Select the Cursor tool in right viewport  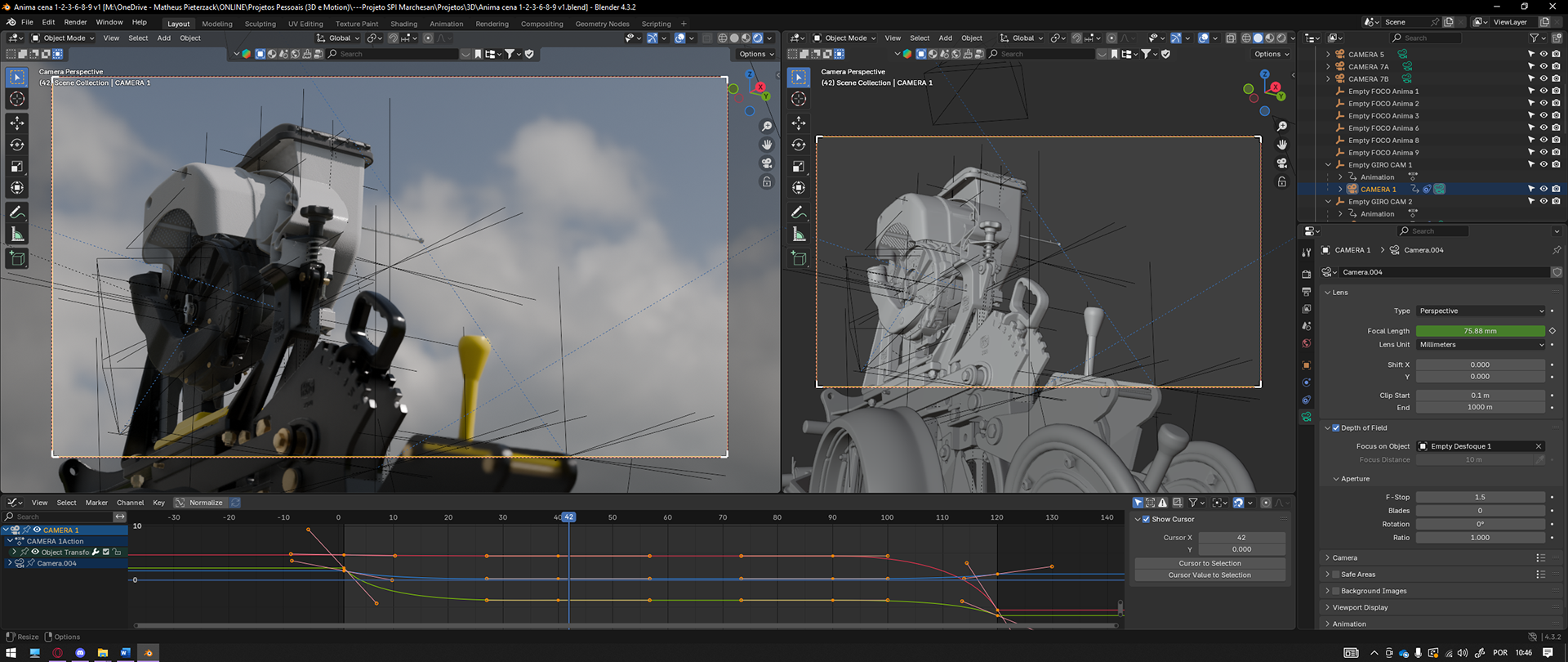799,99
